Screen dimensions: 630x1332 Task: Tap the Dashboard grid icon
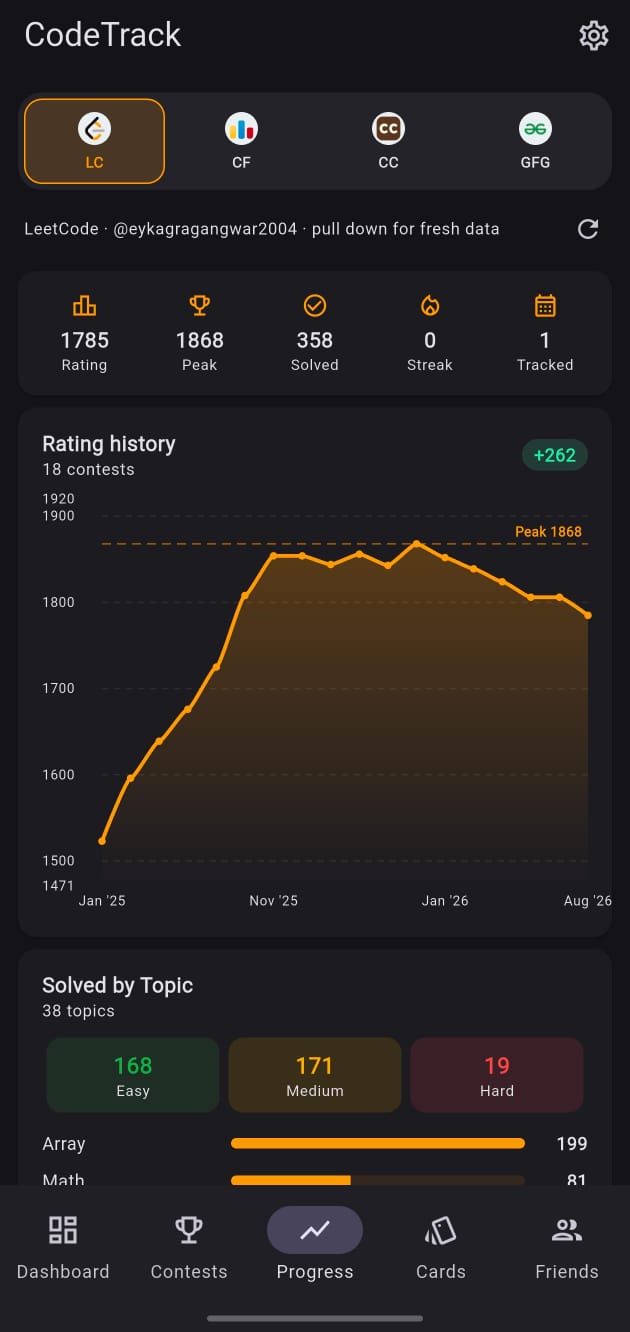(x=63, y=1230)
